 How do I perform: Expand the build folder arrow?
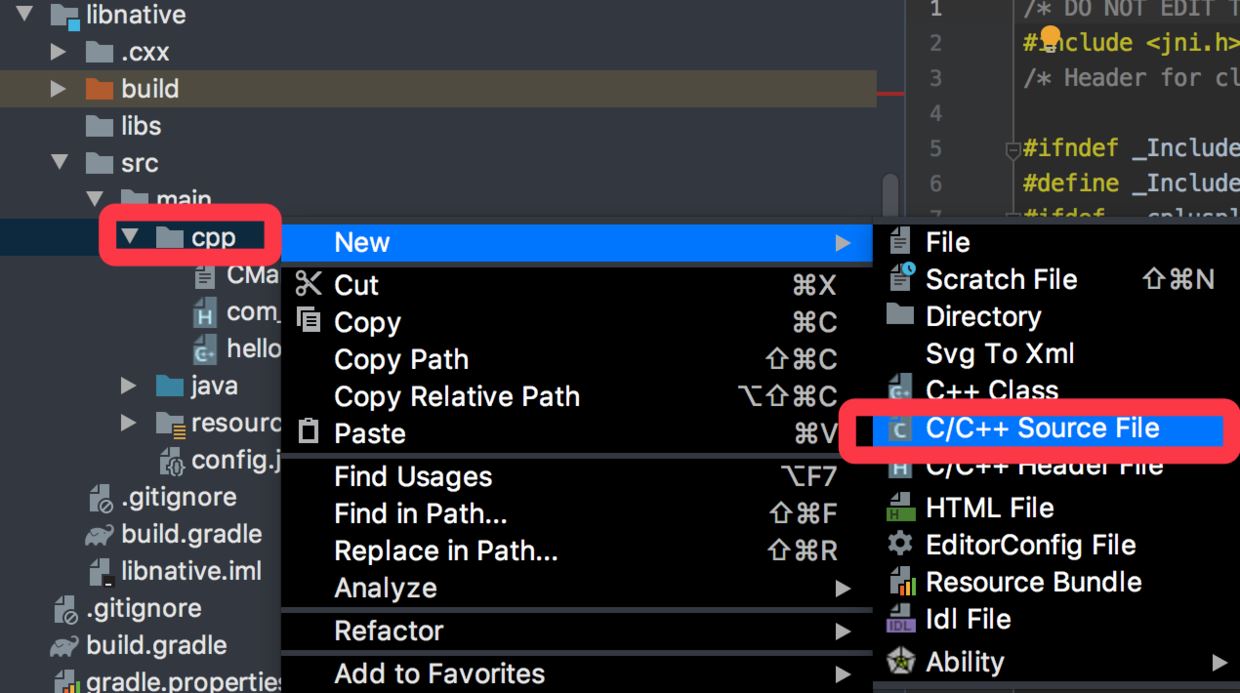pyautogui.click(x=58, y=89)
